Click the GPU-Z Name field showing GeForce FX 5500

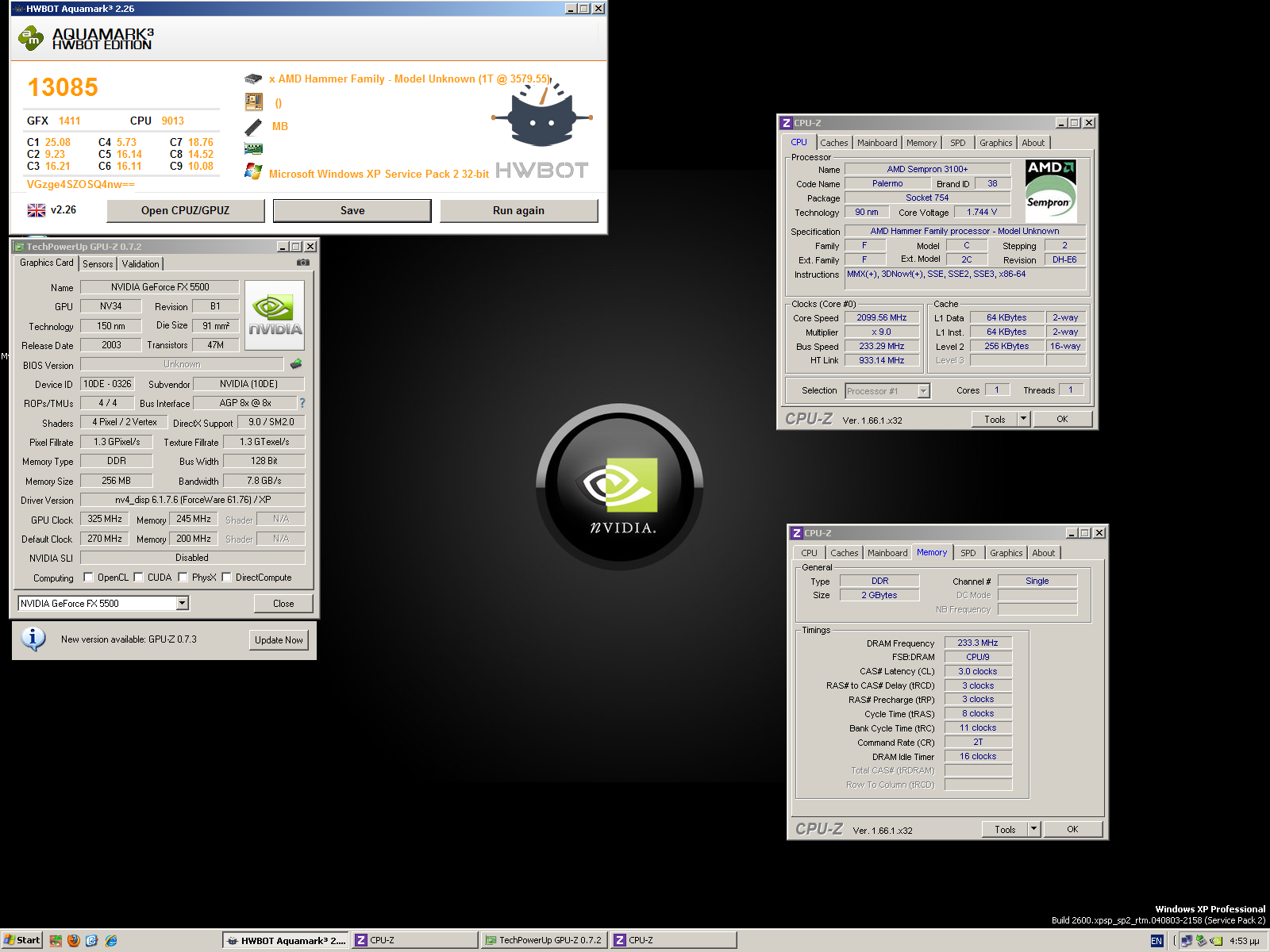coord(160,287)
